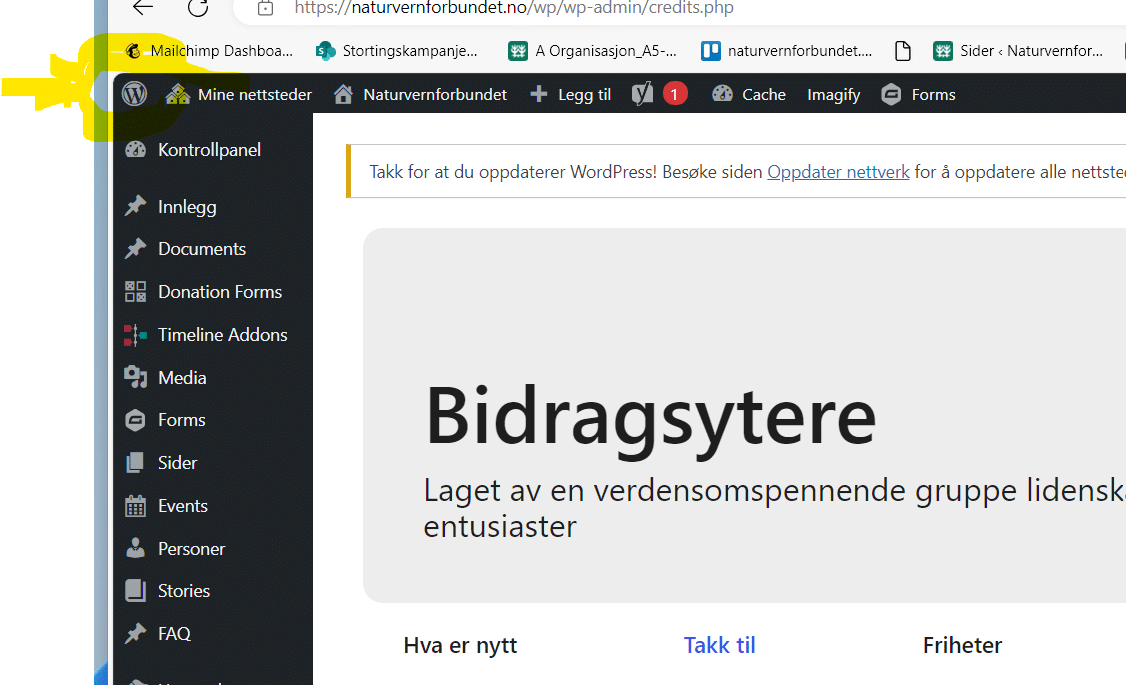Viewport: 1126px width, 685px height.
Task: Open Documents in sidebar menu
Action: (201, 249)
